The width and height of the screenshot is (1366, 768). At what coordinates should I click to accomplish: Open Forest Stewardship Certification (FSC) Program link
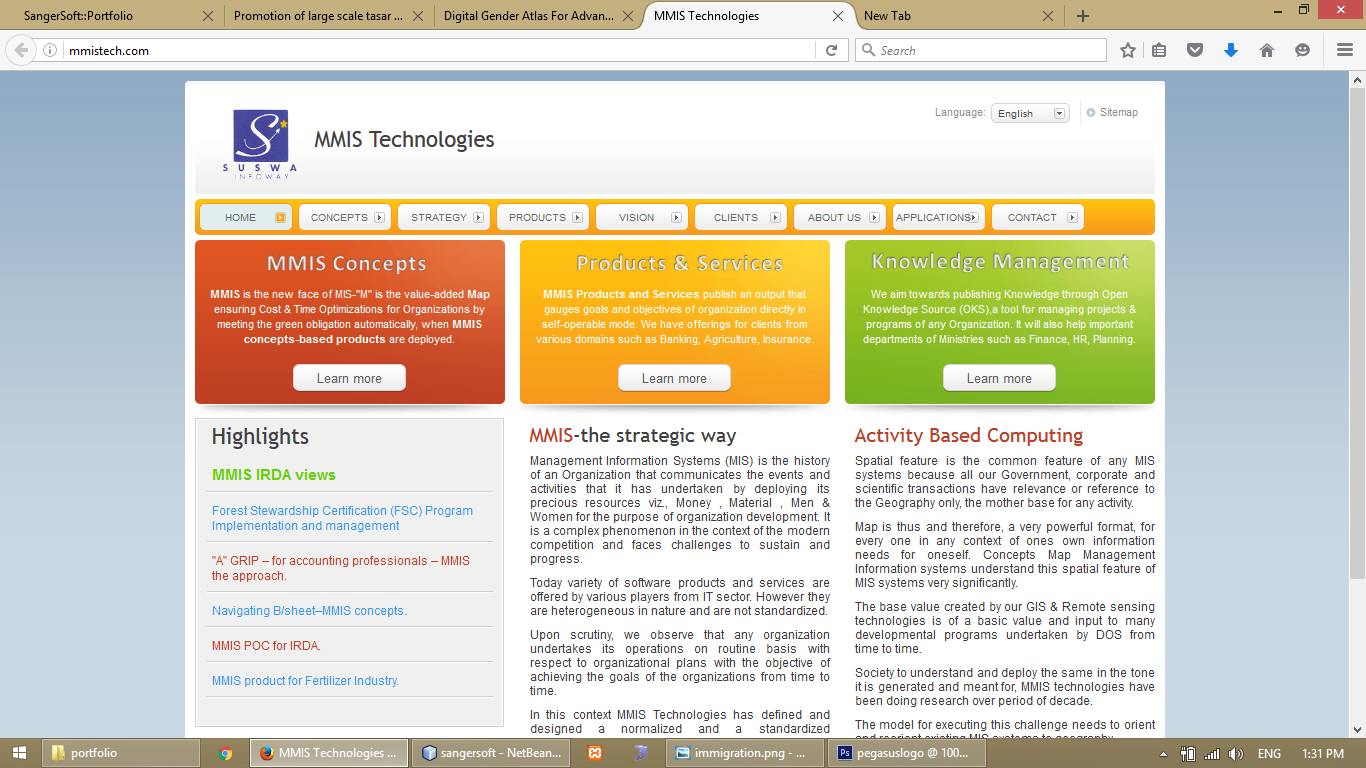(342, 518)
